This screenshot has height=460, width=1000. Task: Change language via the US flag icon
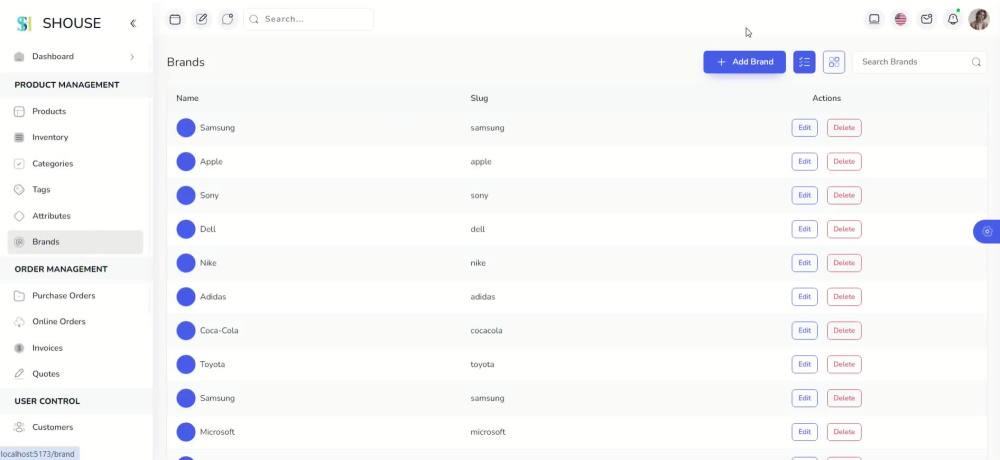pos(901,19)
